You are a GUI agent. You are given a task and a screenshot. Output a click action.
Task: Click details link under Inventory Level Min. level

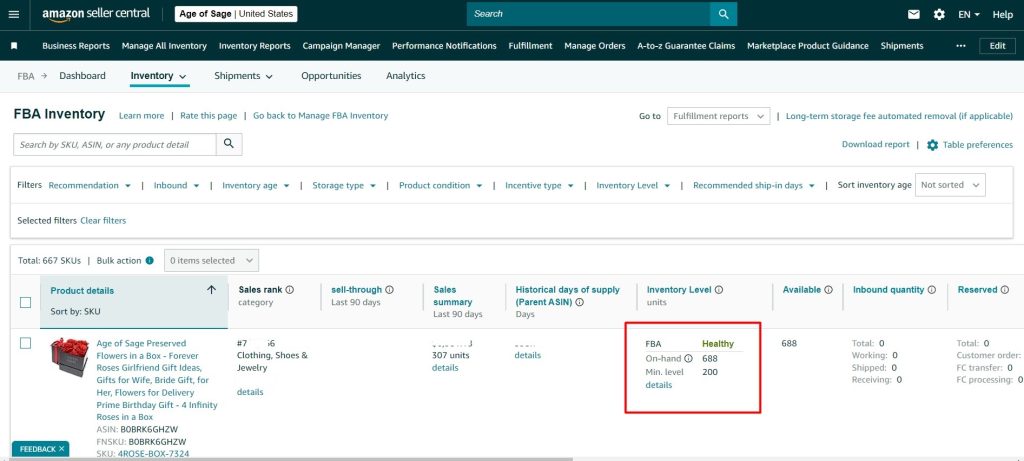[658, 385]
